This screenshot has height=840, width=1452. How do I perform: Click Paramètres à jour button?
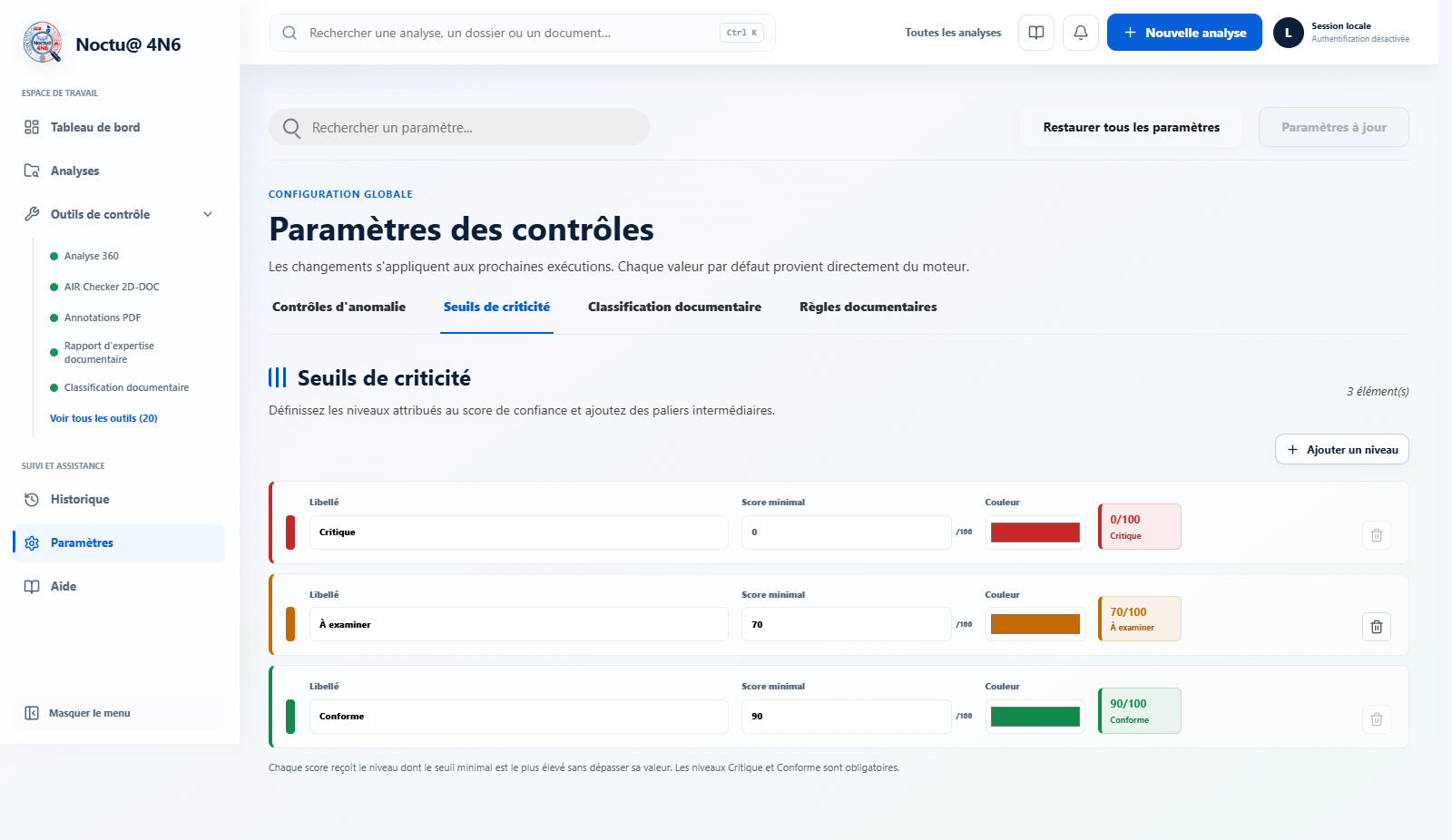pos(1333,127)
